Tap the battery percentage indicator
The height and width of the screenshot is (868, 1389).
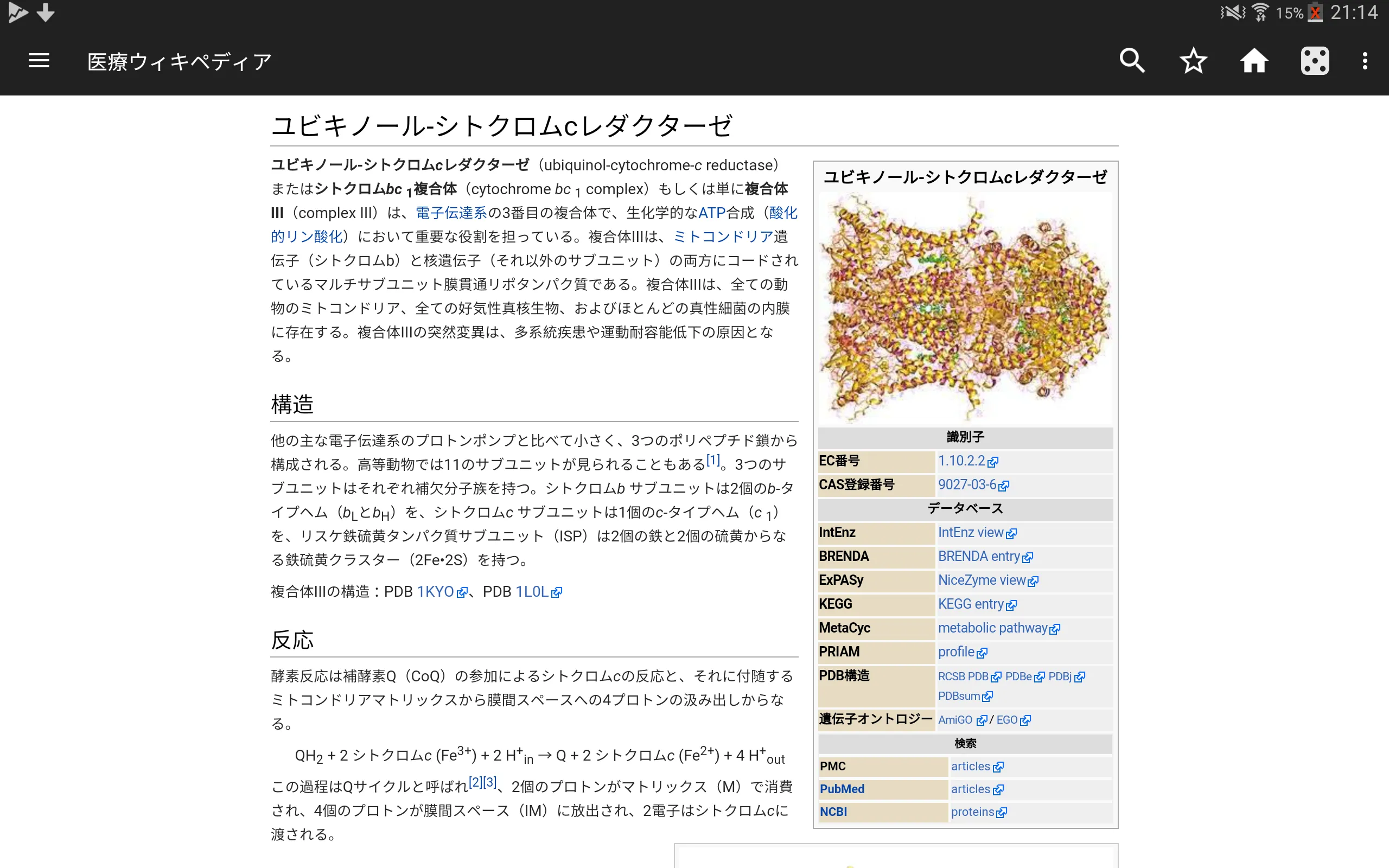(1289, 13)
